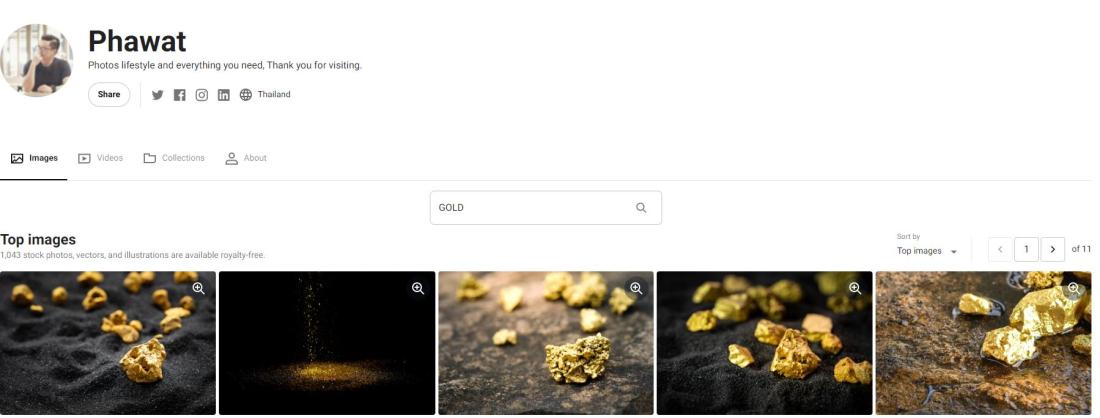Click the search magnifier icon

tap(641, 208)
